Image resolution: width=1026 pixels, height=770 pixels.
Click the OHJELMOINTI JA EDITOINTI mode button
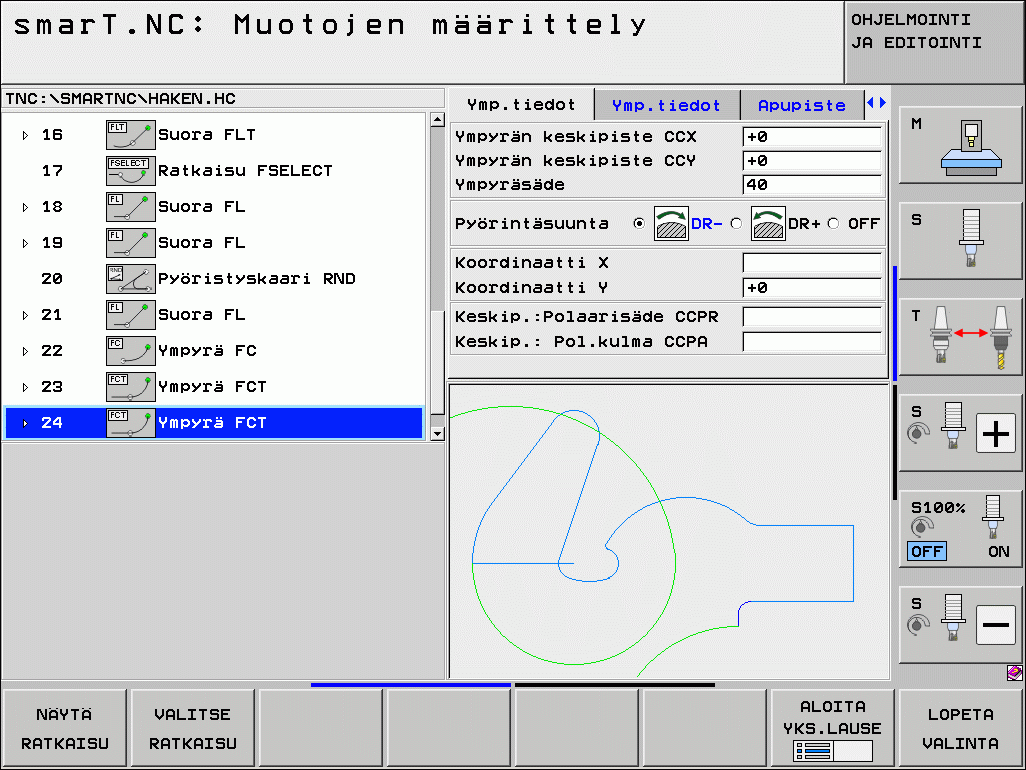(x=934, y=42)
